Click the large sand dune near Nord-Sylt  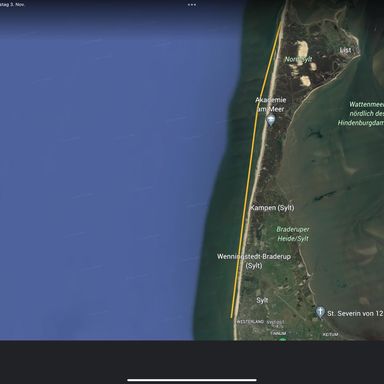[302, 48]
